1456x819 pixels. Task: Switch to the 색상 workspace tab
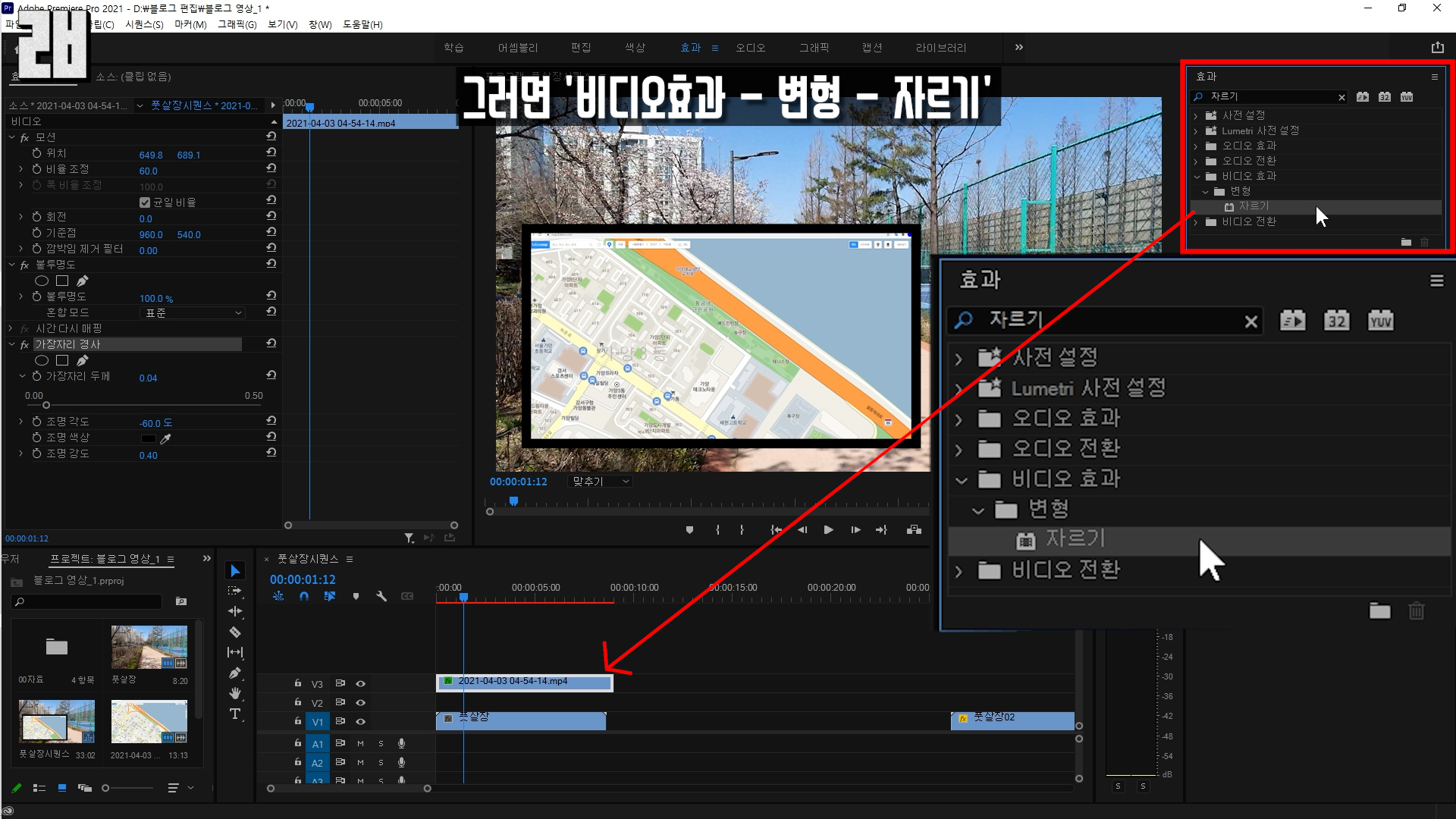pos(635,48)
